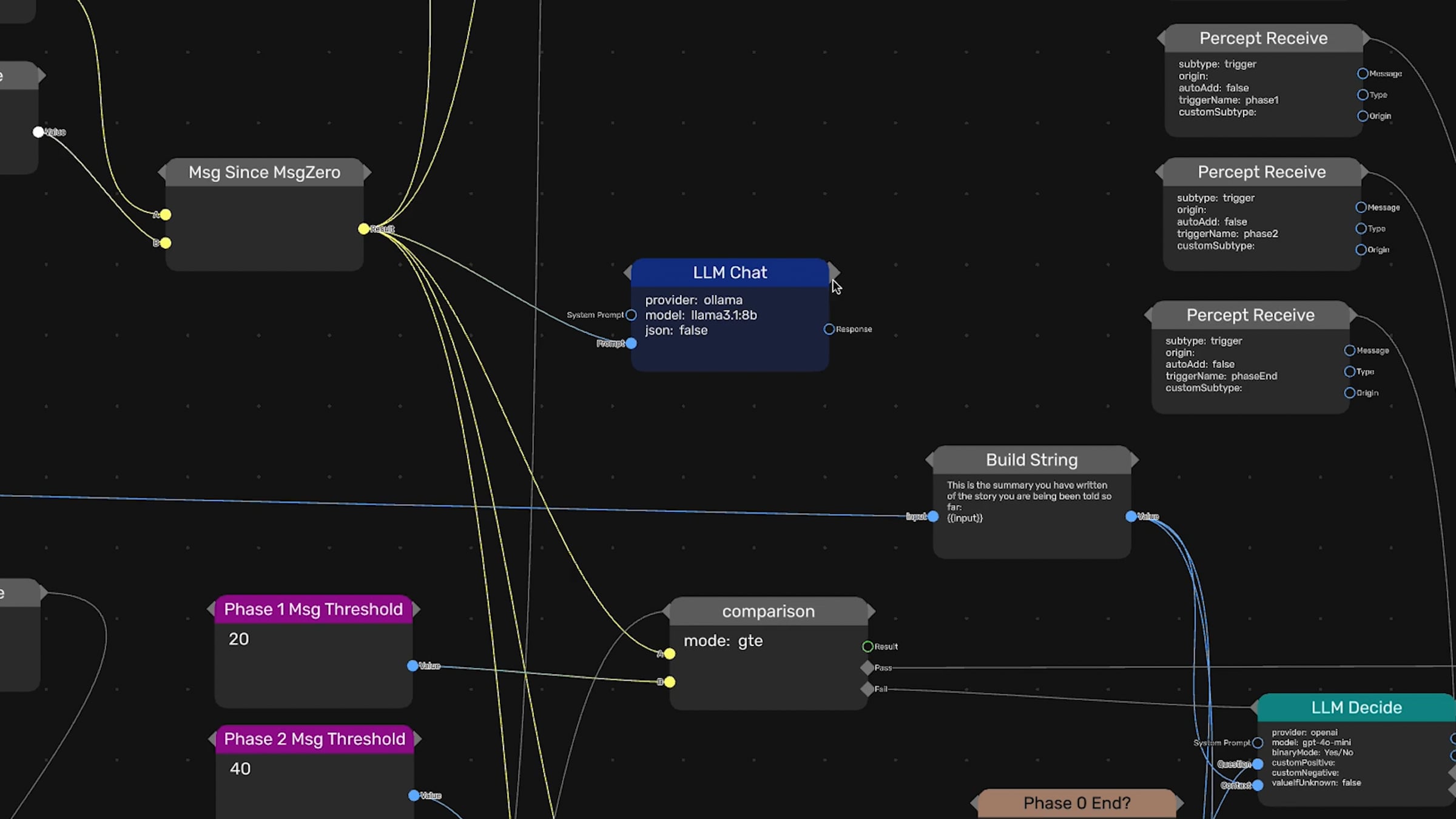Click the LLM Chat Prompt input port
The height and width of the screenshot is (819, 1456).
click(631, 343)
